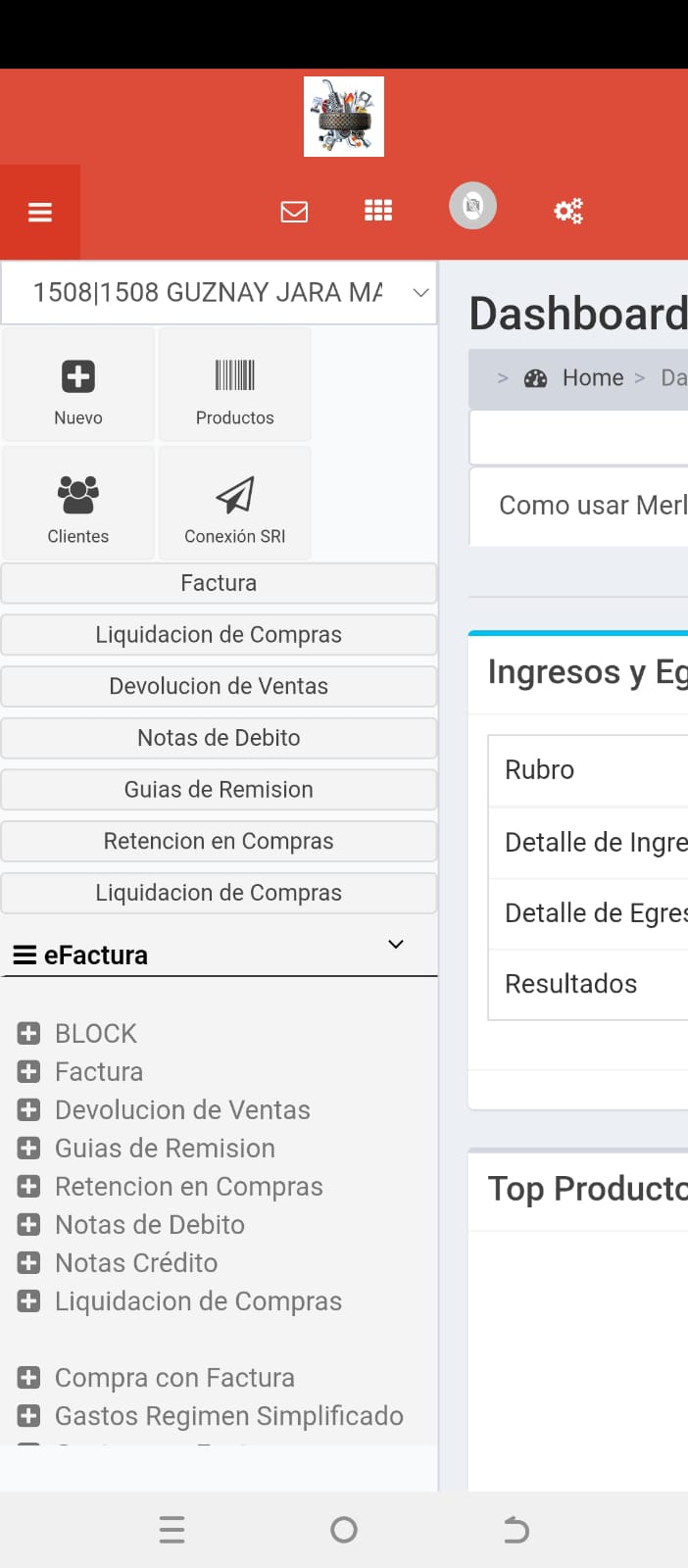Open Productos barcode shortcut
688x1568 pixels.
click(235, 376)
